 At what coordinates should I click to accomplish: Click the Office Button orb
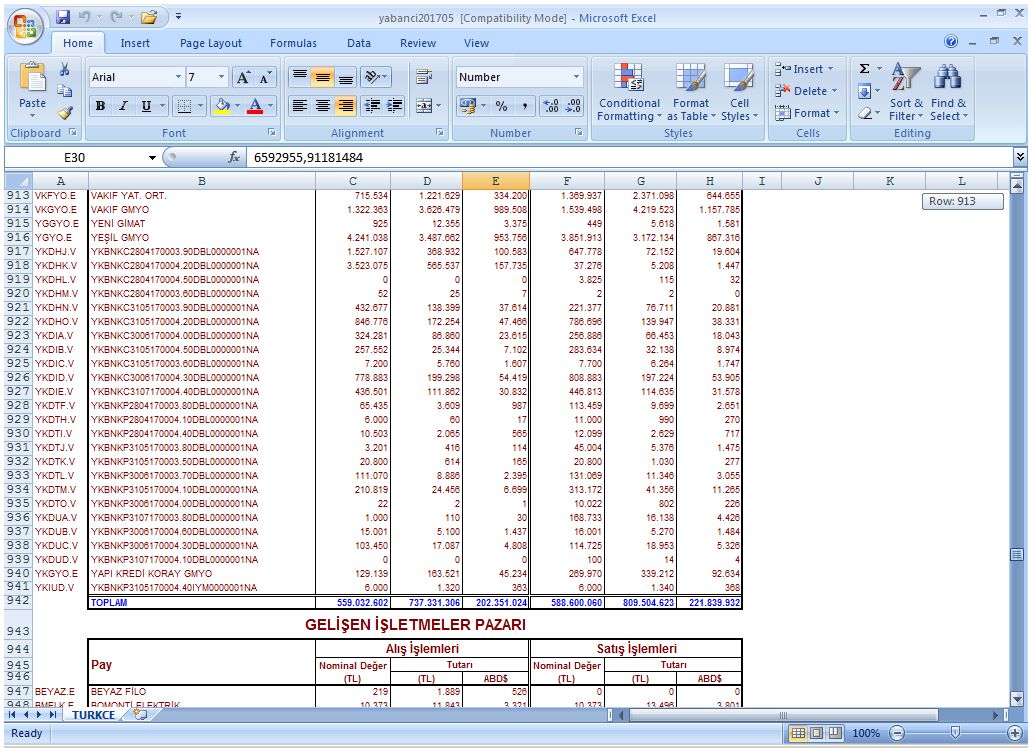coord(25,27)
